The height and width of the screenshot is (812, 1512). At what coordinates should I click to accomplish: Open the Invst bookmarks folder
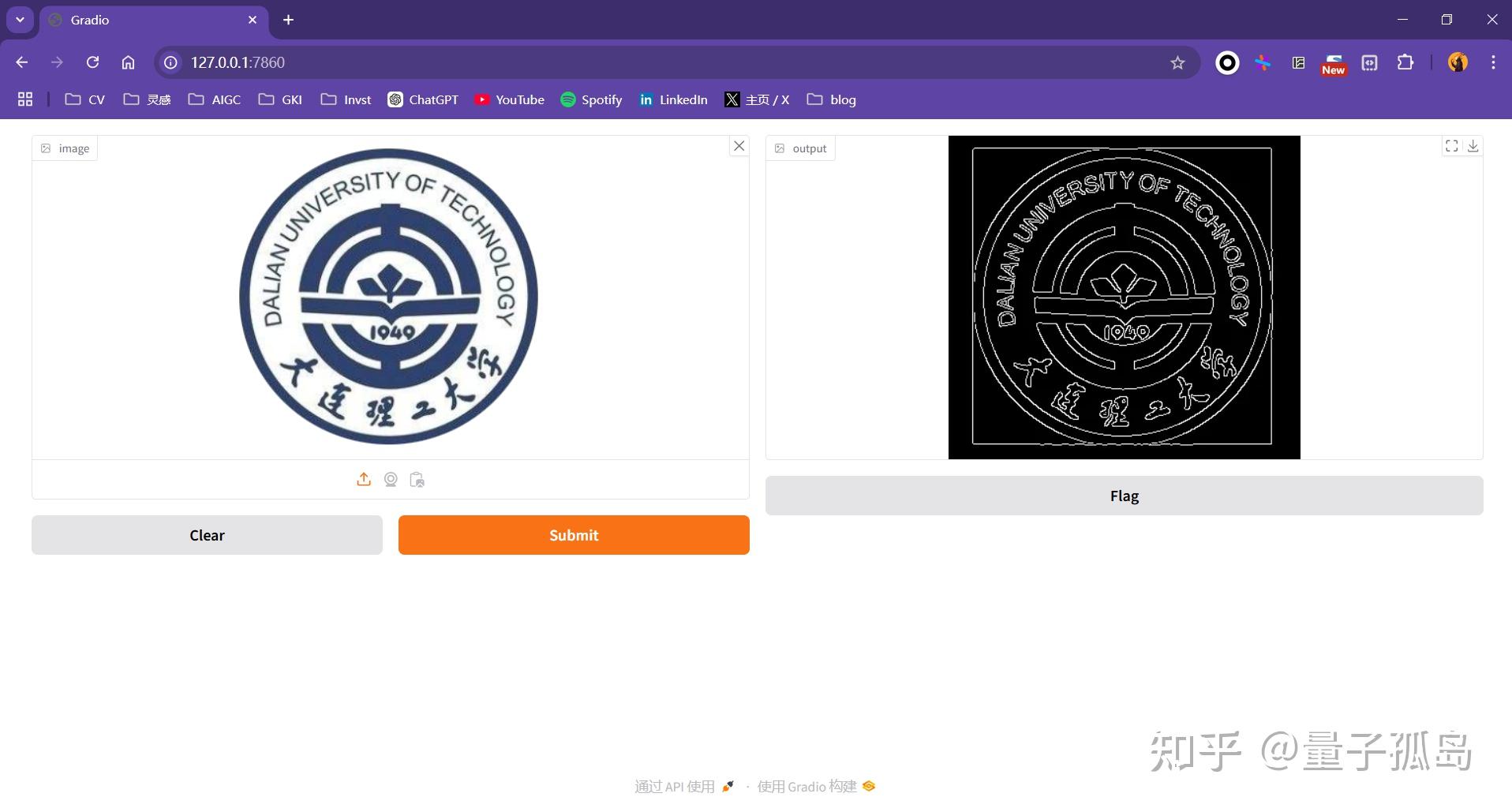point(346,99)
